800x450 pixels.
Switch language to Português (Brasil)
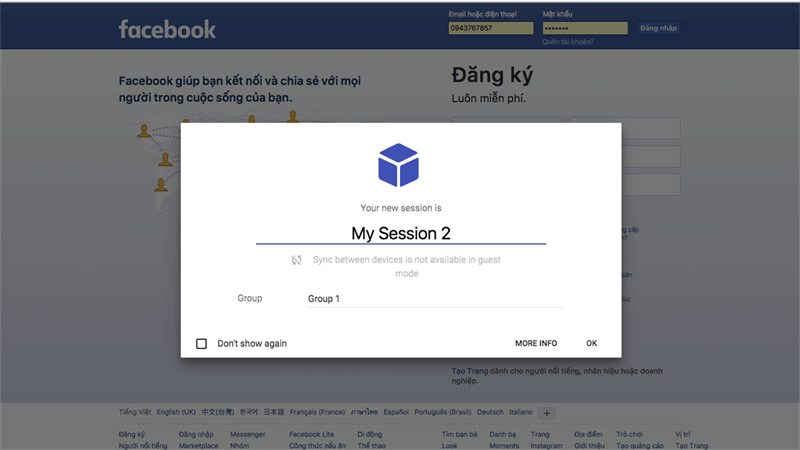(442, 412)
